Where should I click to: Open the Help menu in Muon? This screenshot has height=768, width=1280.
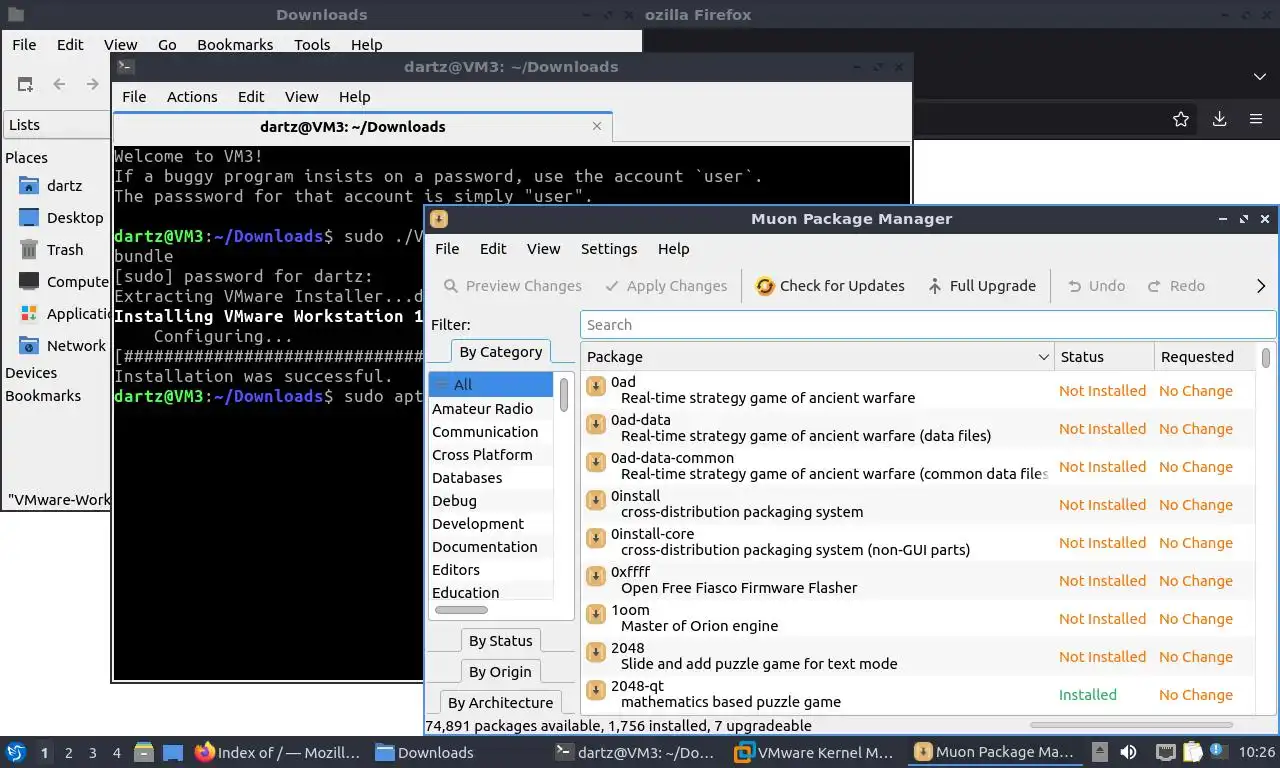click(x=673, y=249)
